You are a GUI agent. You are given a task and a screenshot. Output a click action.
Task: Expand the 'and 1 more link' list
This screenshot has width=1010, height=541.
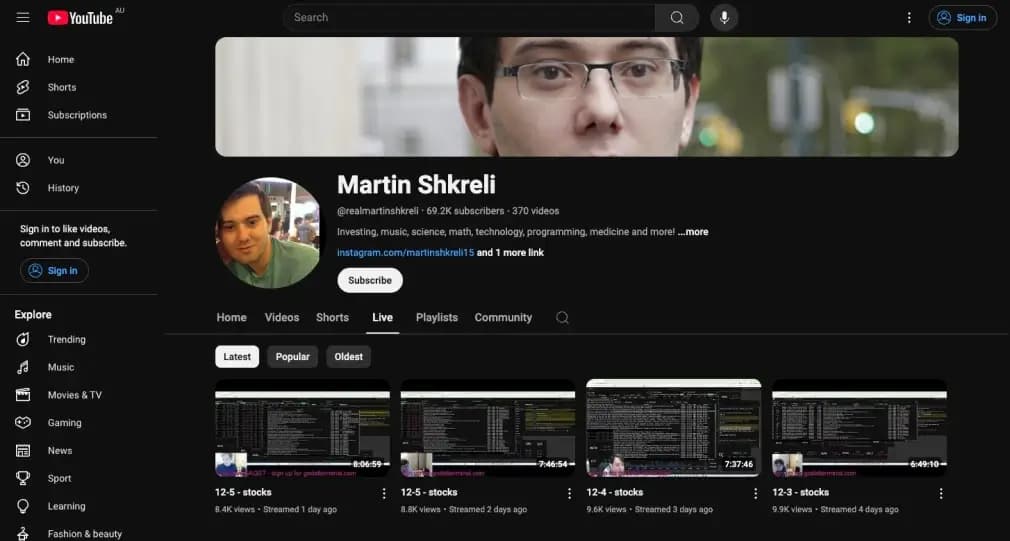pos(510,252)
